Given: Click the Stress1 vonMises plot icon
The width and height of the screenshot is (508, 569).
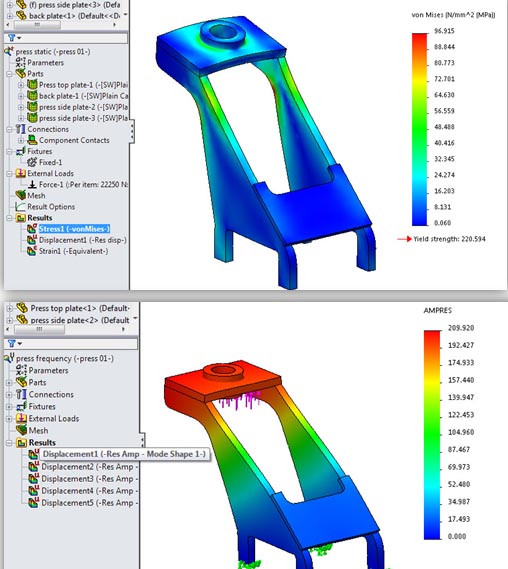Looking at the screenshot, I should pyautogui.click(x=32, y=229).
